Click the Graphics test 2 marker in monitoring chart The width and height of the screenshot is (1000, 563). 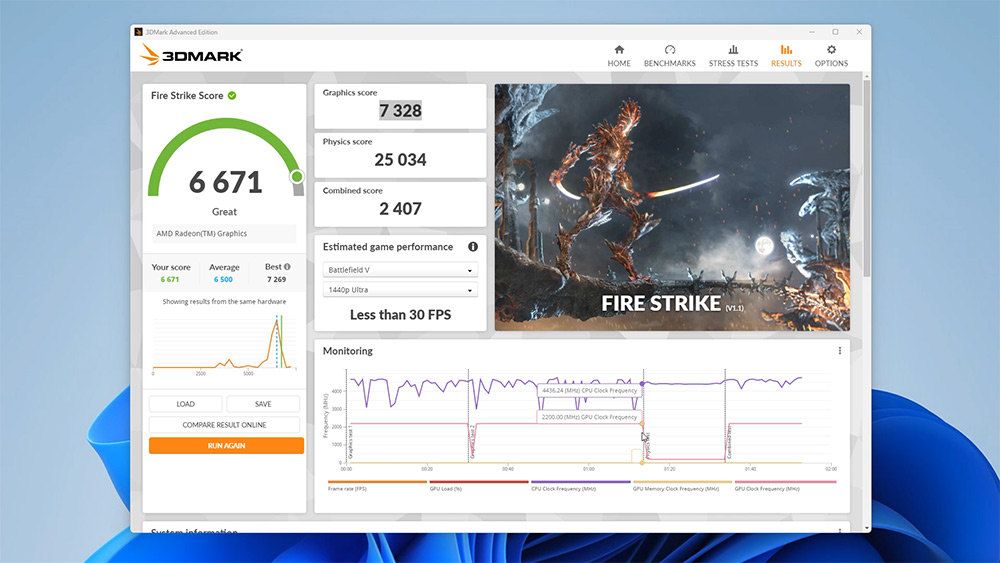(473, 441)
